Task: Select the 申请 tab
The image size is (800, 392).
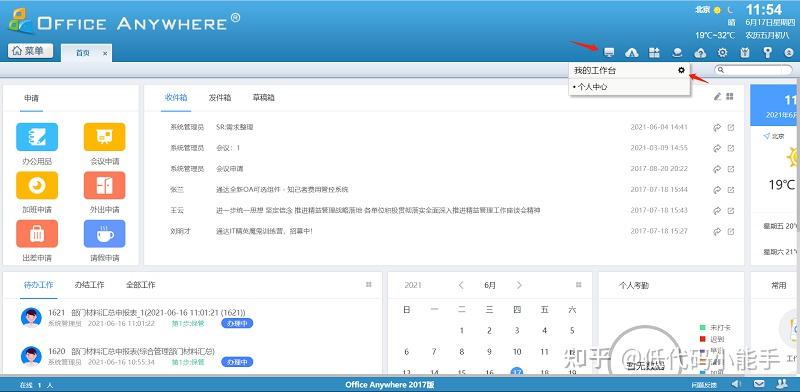Action: [31, 97]
